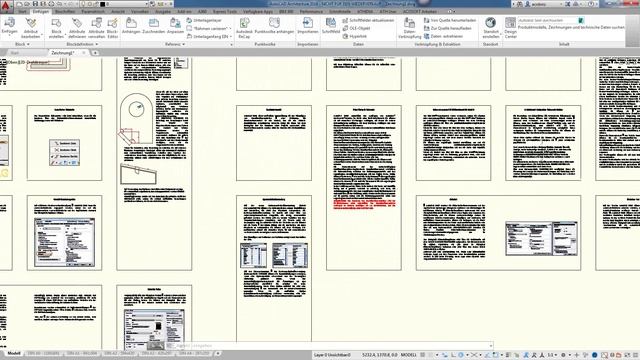Open the Parametrisch ribbon tab

click(x=93, y=11)
